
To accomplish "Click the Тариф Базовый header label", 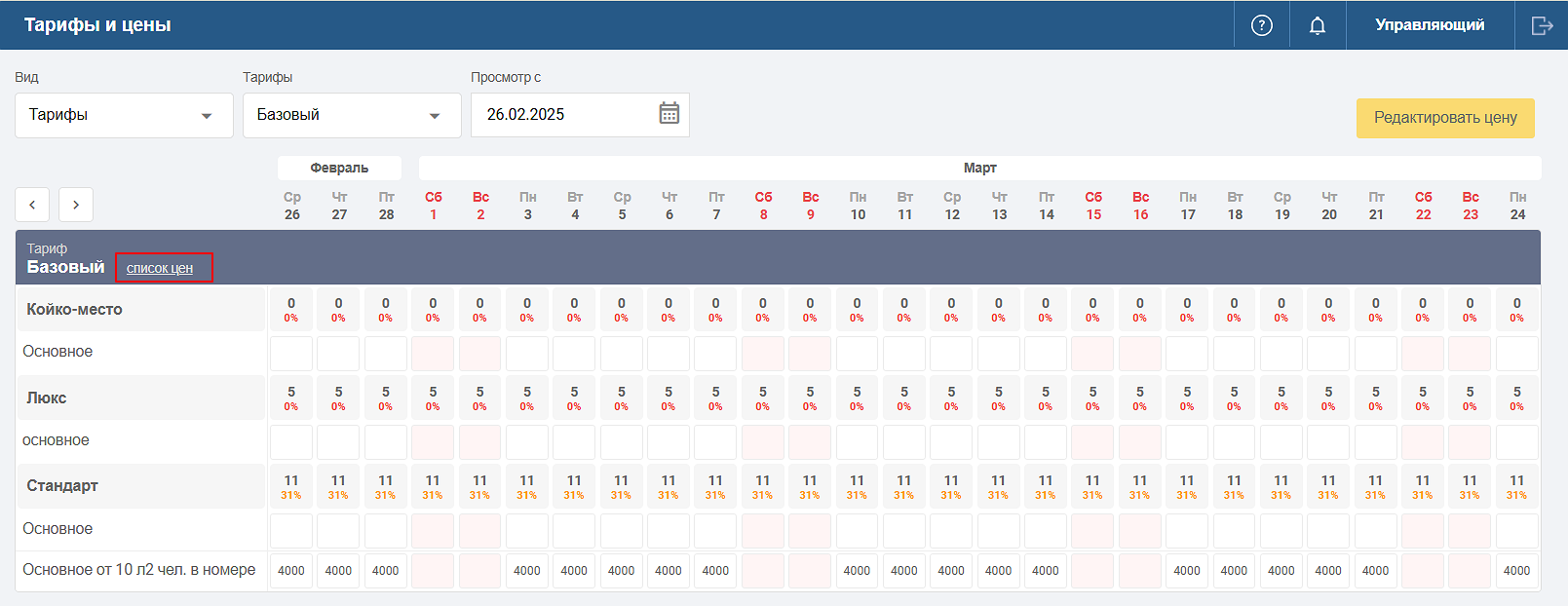I will pyautogui.click(x=65, y=259).
